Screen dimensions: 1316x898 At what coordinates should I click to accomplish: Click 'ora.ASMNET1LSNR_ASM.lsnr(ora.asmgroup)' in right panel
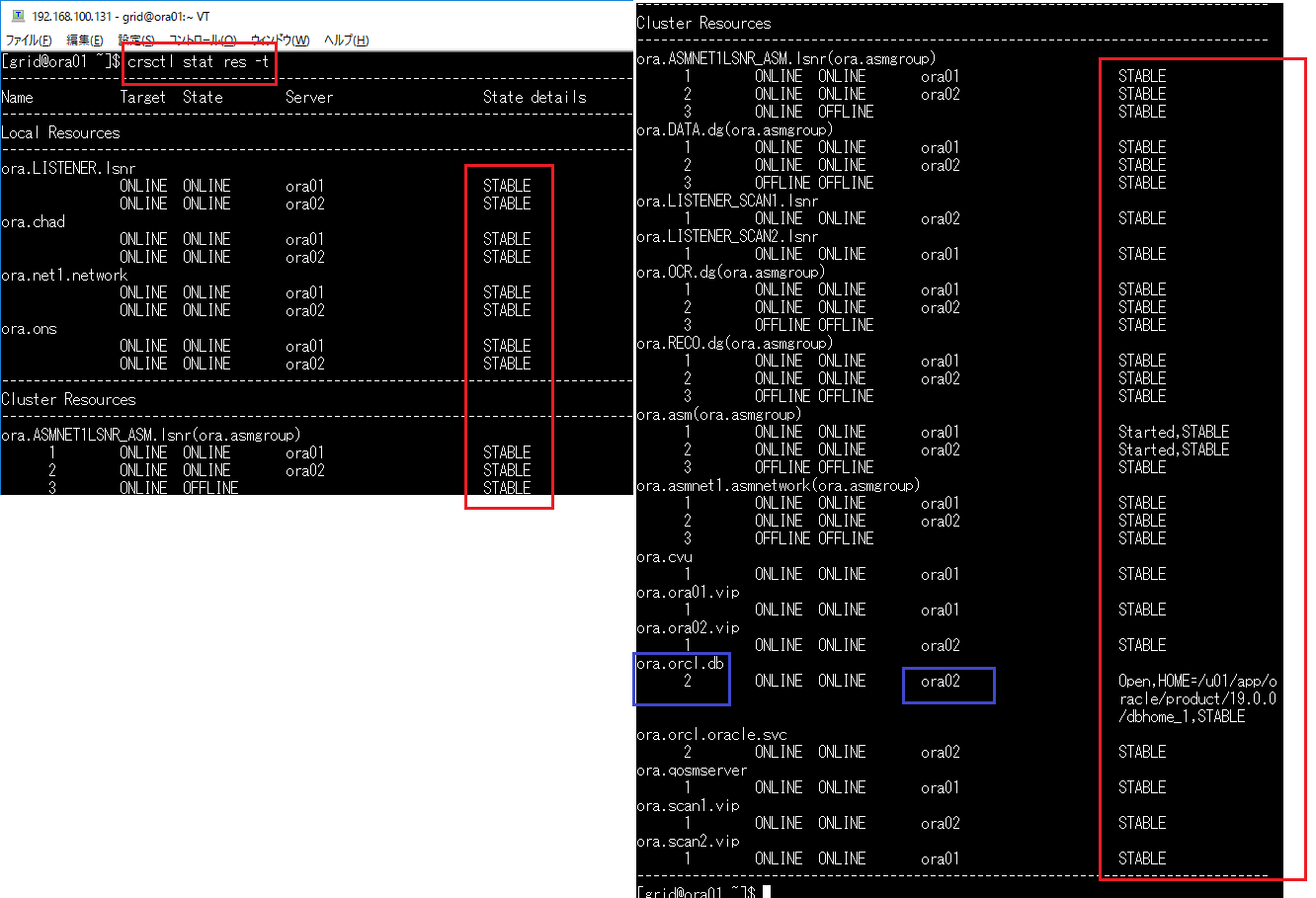pyautogui.click(x=786, y=57)
